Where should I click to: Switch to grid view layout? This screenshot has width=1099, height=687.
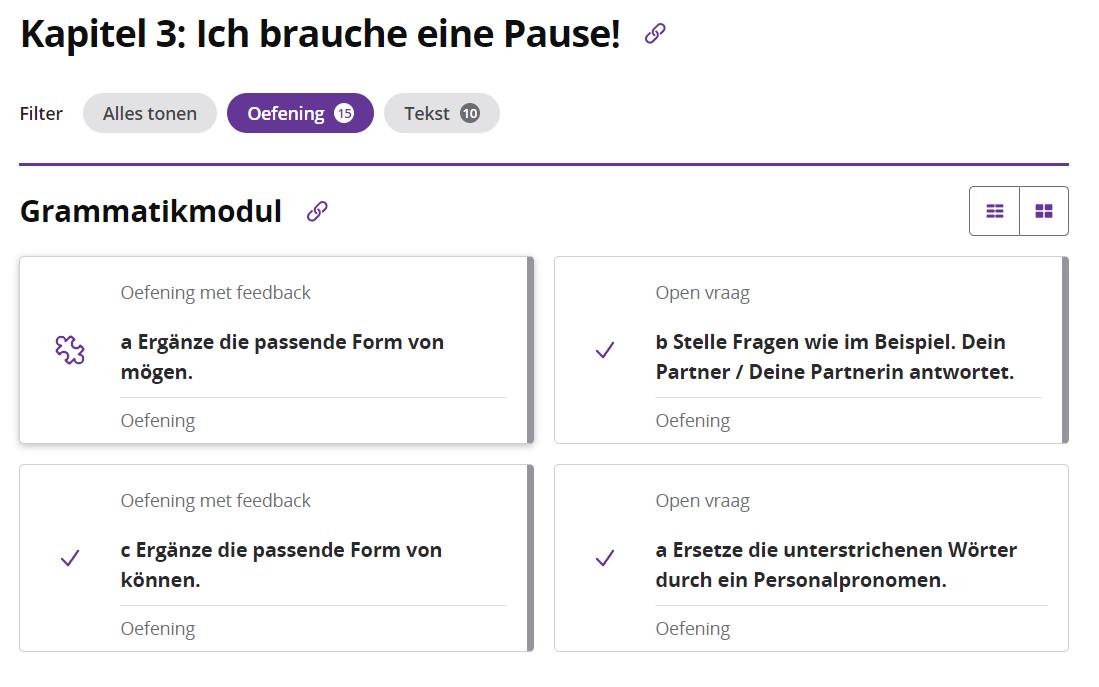[1044, 211]
